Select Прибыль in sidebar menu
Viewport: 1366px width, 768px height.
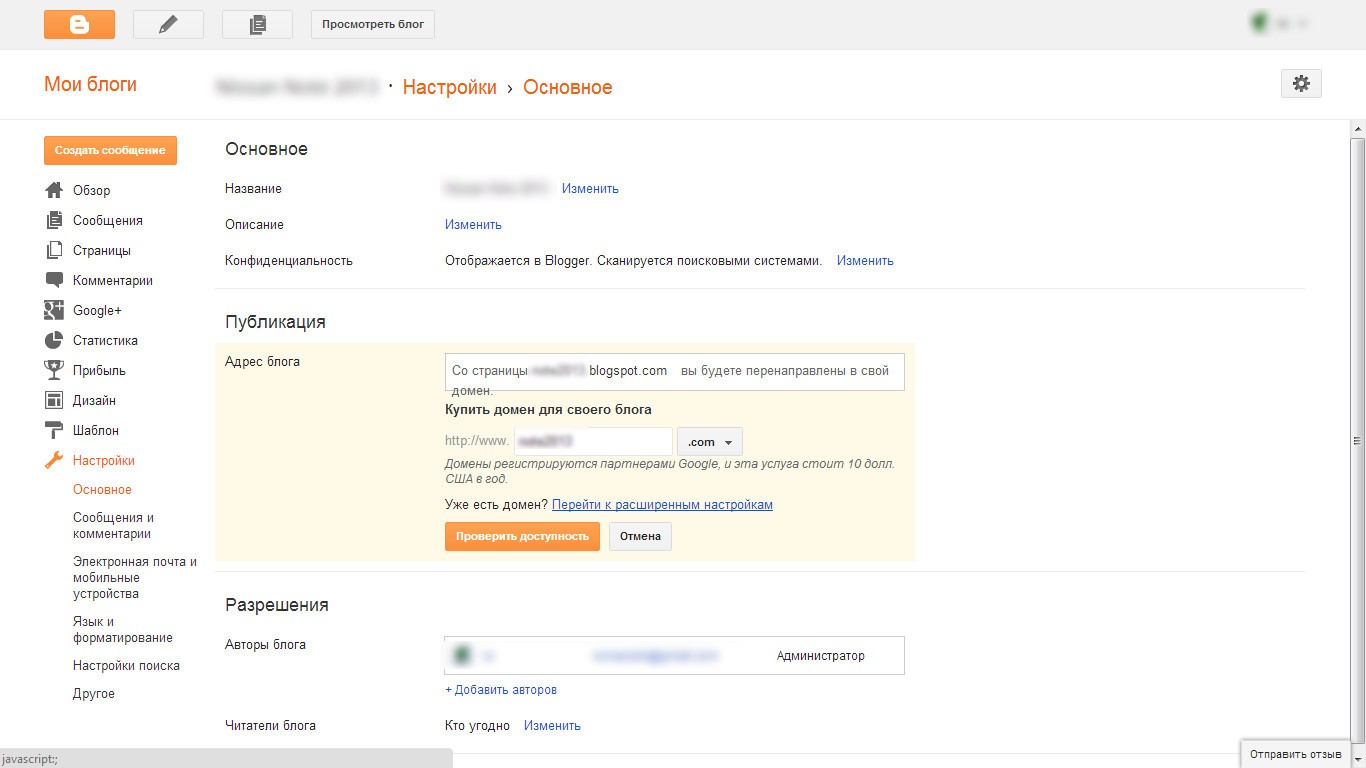[x=99, y=370]
